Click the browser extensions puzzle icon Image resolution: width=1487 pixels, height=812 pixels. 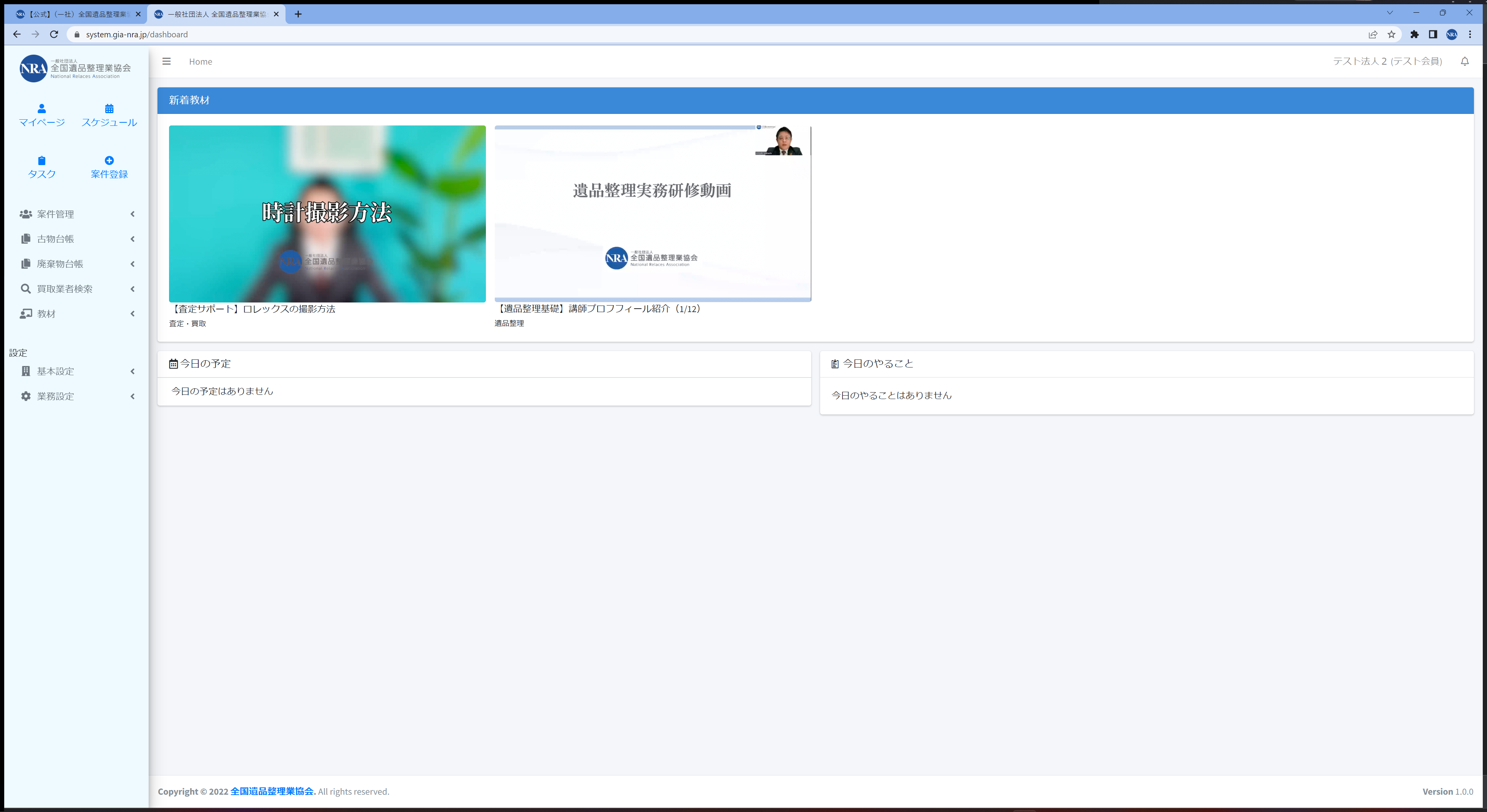click(1415, 34)
